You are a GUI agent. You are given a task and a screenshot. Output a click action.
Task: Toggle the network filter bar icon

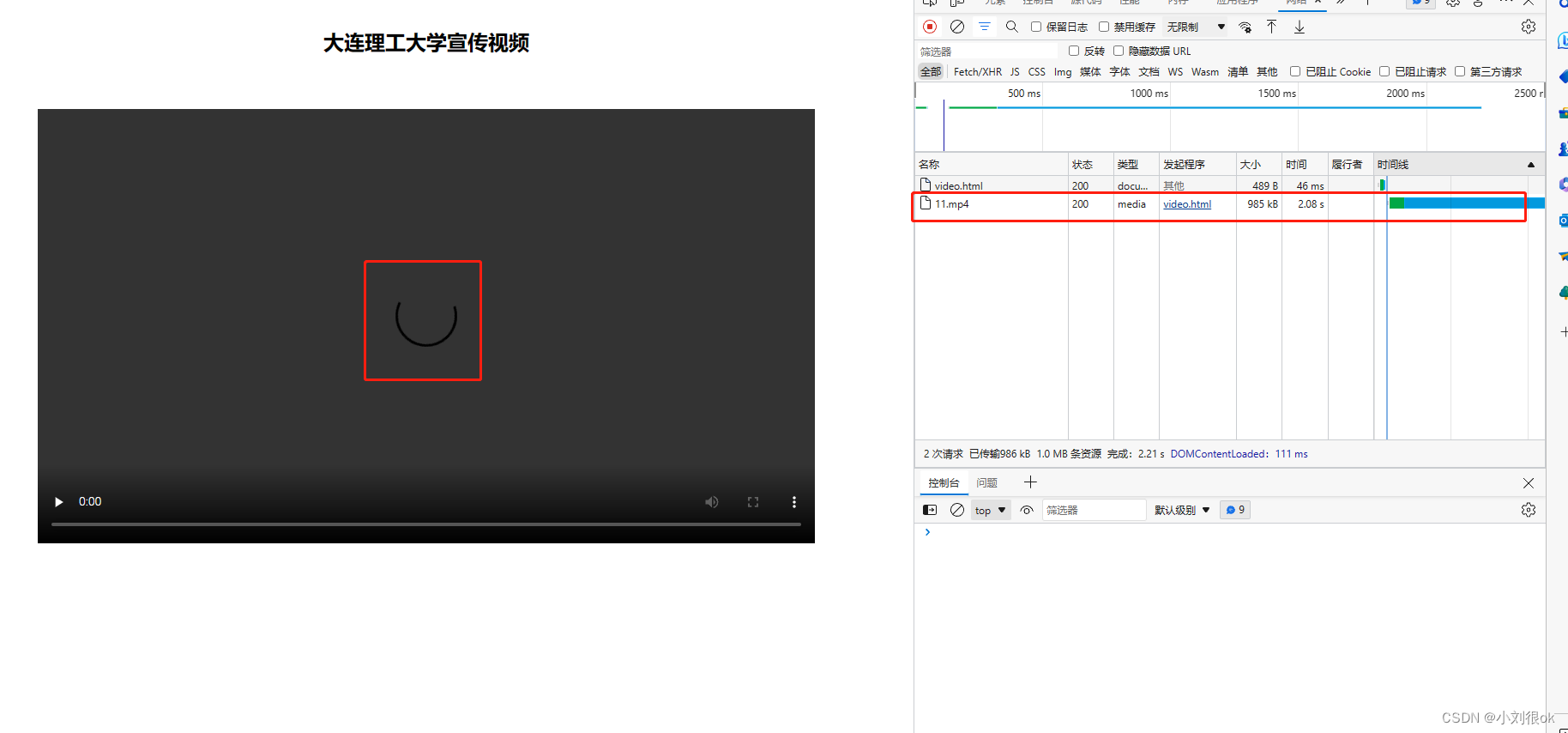[985, 27]
